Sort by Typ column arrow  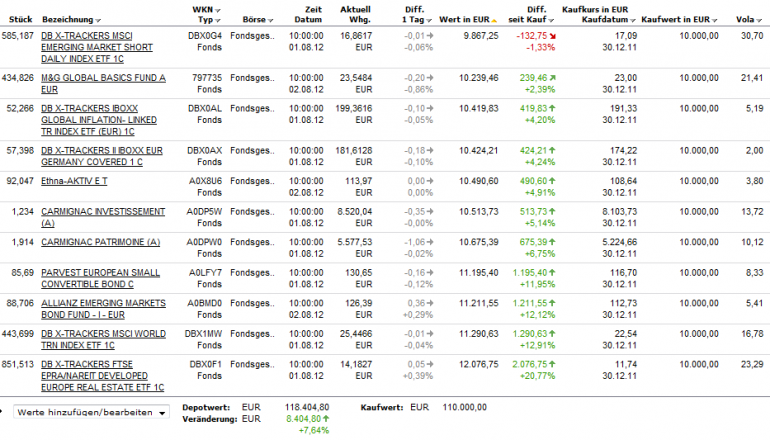click(x=218, y=20)
